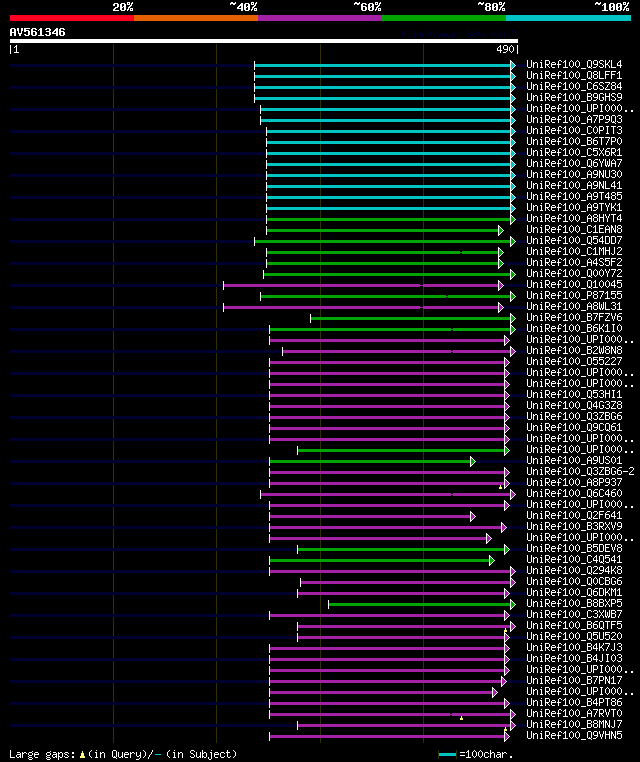Select the UniRef100_O55227 label

pyautogui.click(x=574, y=361)
